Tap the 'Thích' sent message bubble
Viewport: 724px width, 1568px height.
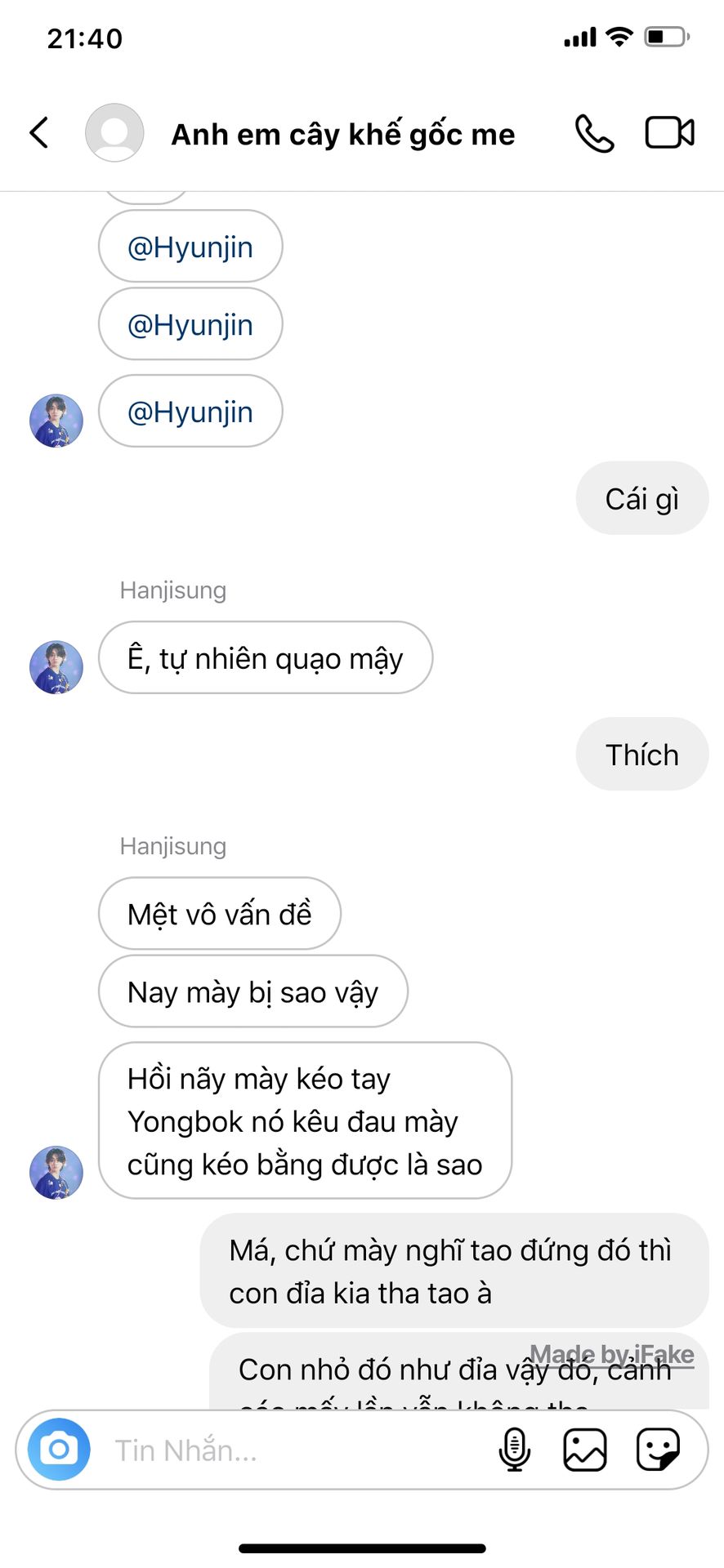(x=641, y=755)
